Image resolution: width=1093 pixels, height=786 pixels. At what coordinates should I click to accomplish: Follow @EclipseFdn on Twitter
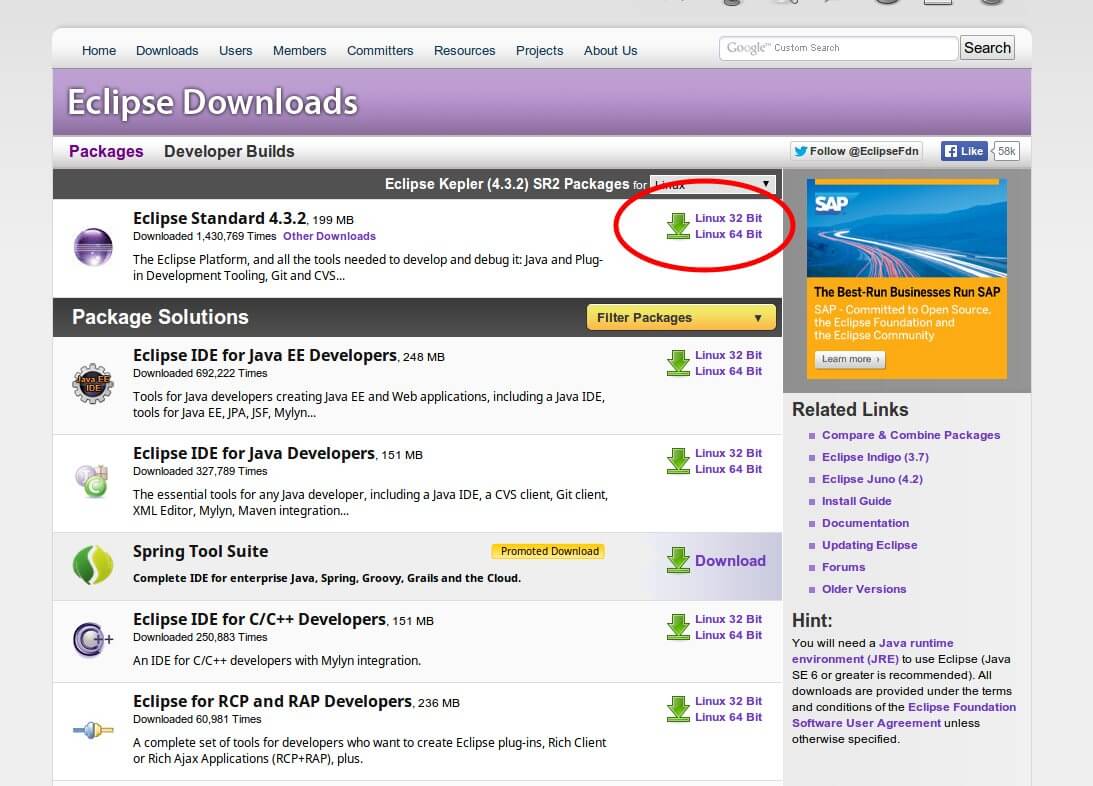(x=856, y=151)
